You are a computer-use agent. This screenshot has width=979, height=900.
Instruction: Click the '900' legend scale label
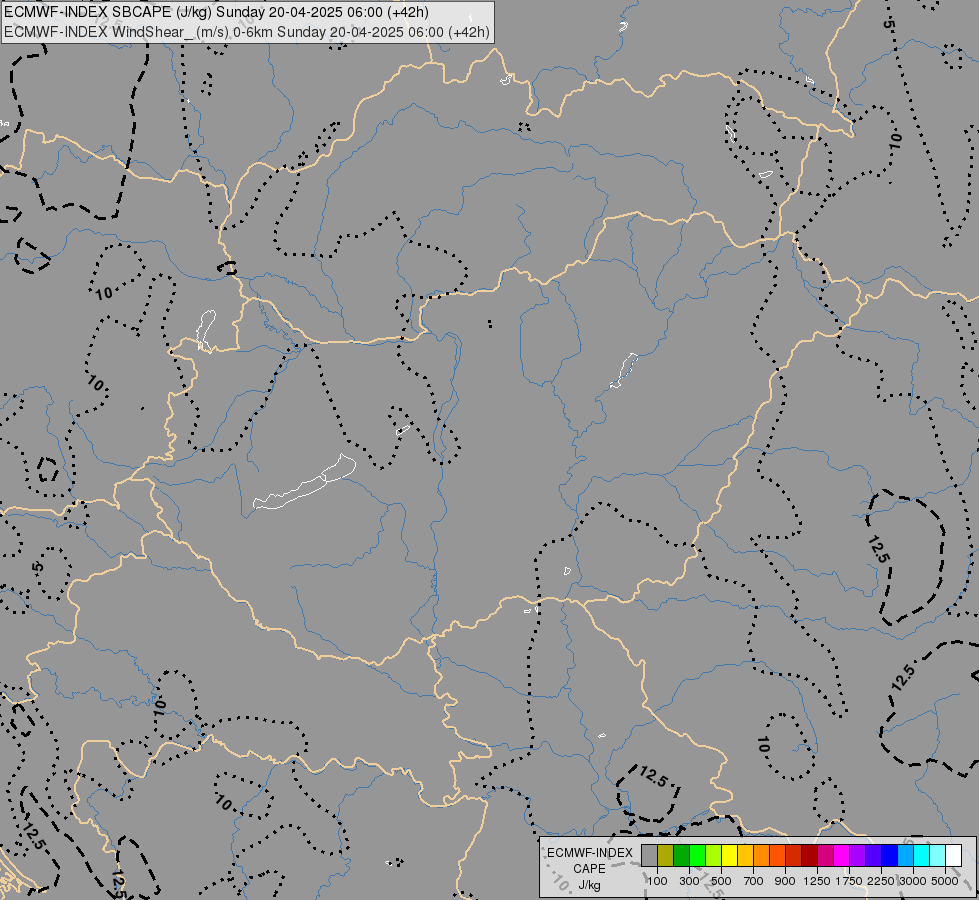pos(785,881)
